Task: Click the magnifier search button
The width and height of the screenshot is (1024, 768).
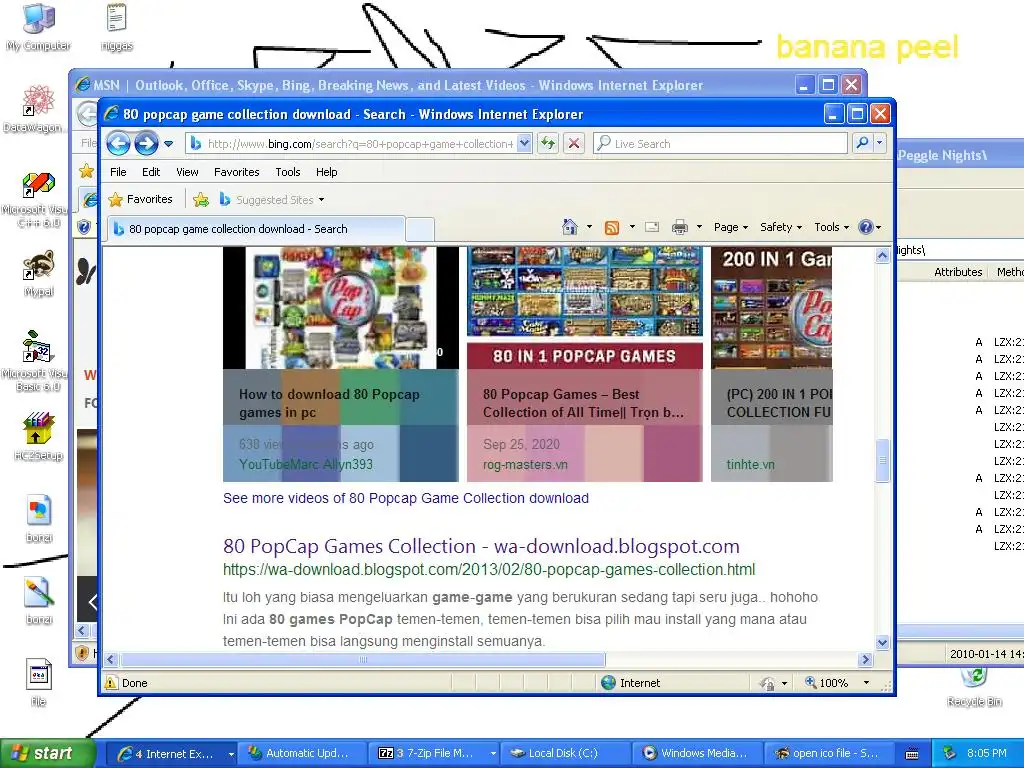Action: coord(862,143)
